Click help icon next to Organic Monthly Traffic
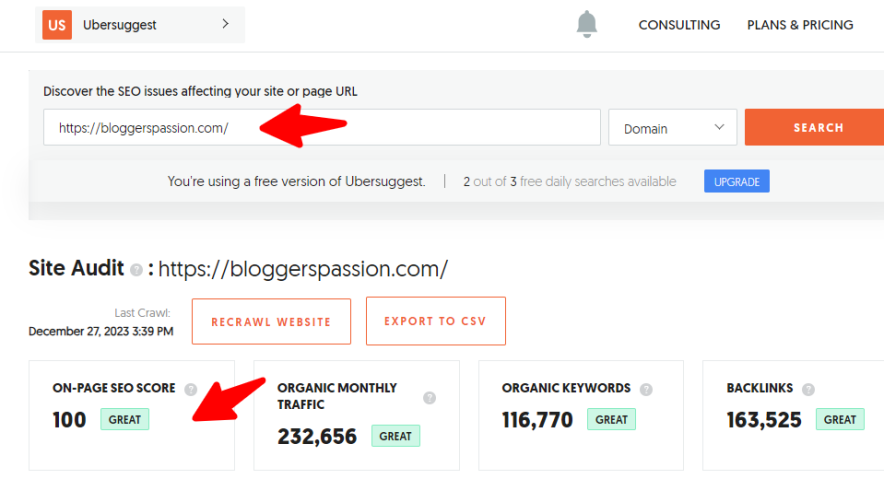This screenshot has height=479, width=884. [430, 398]
